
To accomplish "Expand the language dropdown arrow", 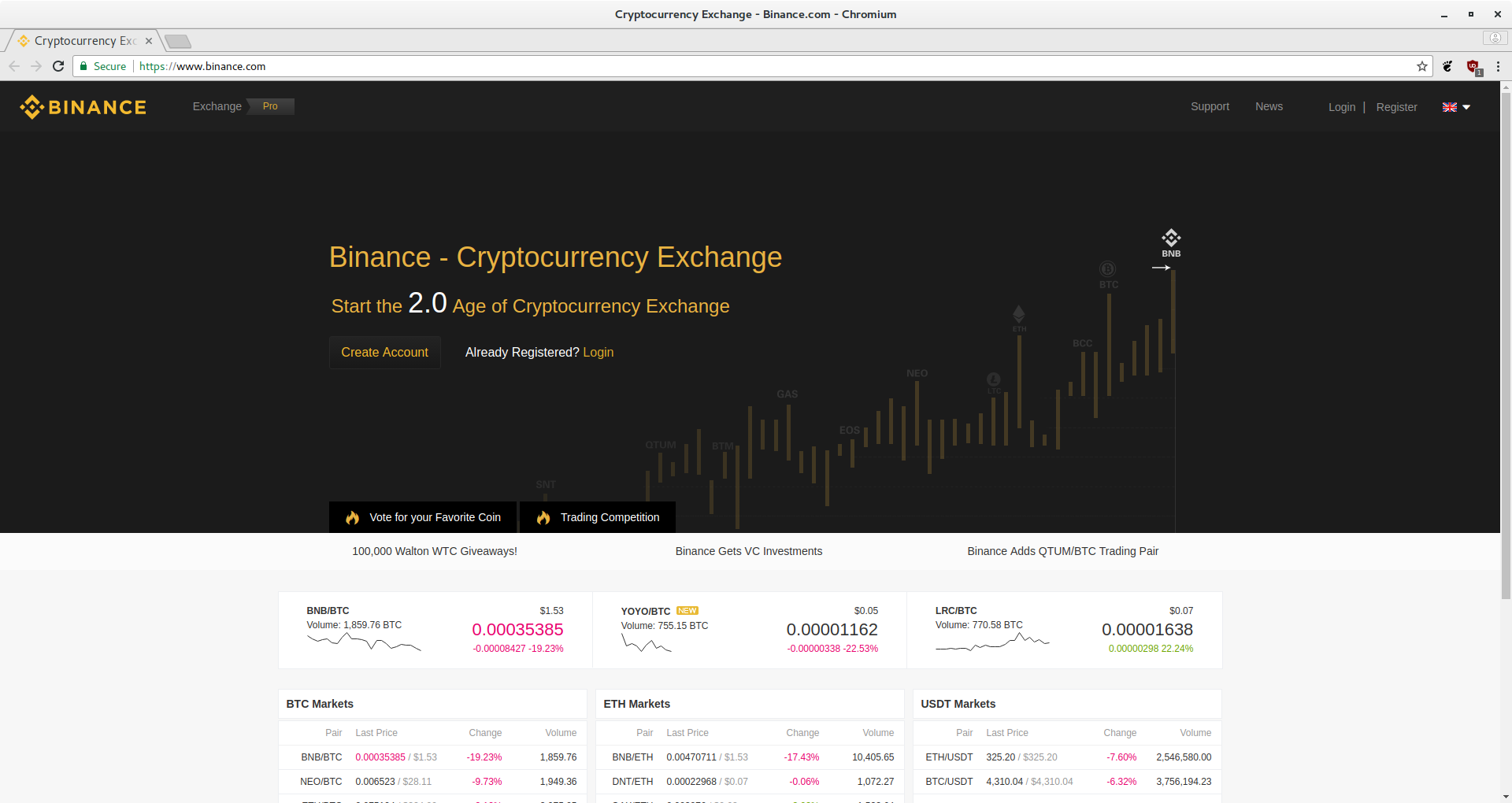I will coord(1466,107).
